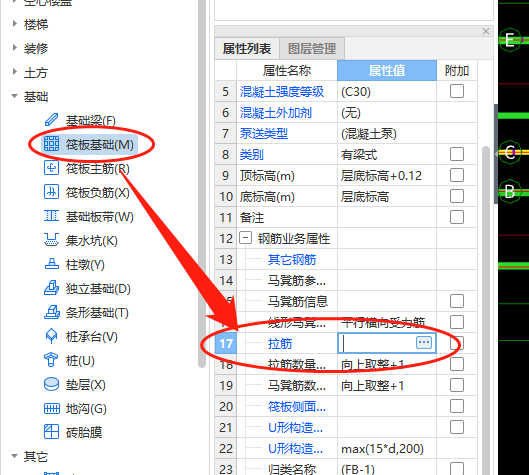
Task: Click the 拉筋 property name
Action: point(280,344)
